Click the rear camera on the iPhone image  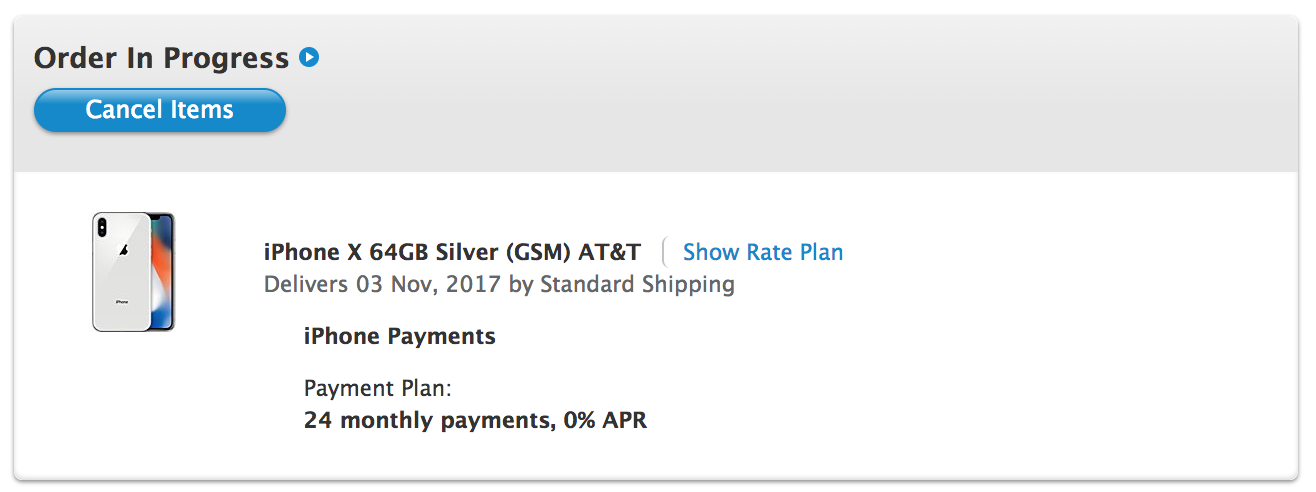coord(102,227)
